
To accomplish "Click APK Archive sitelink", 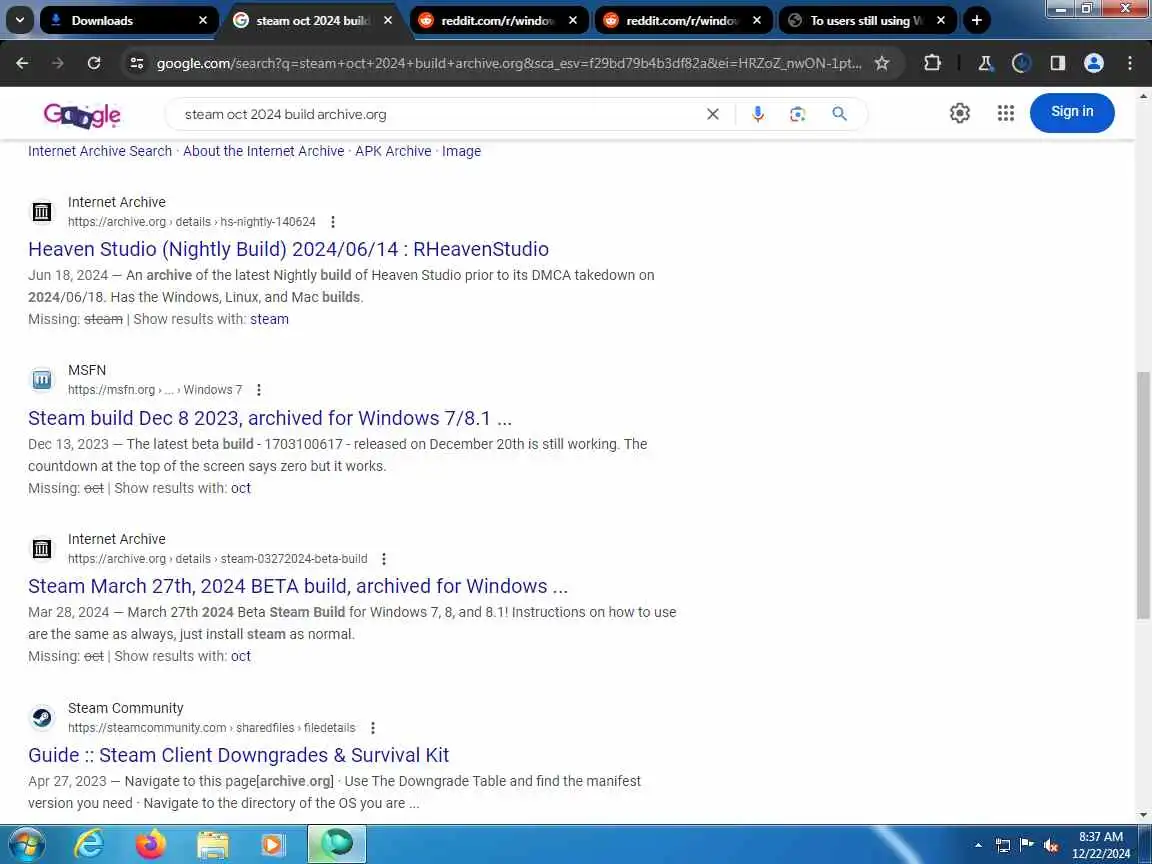I will 393,151.
